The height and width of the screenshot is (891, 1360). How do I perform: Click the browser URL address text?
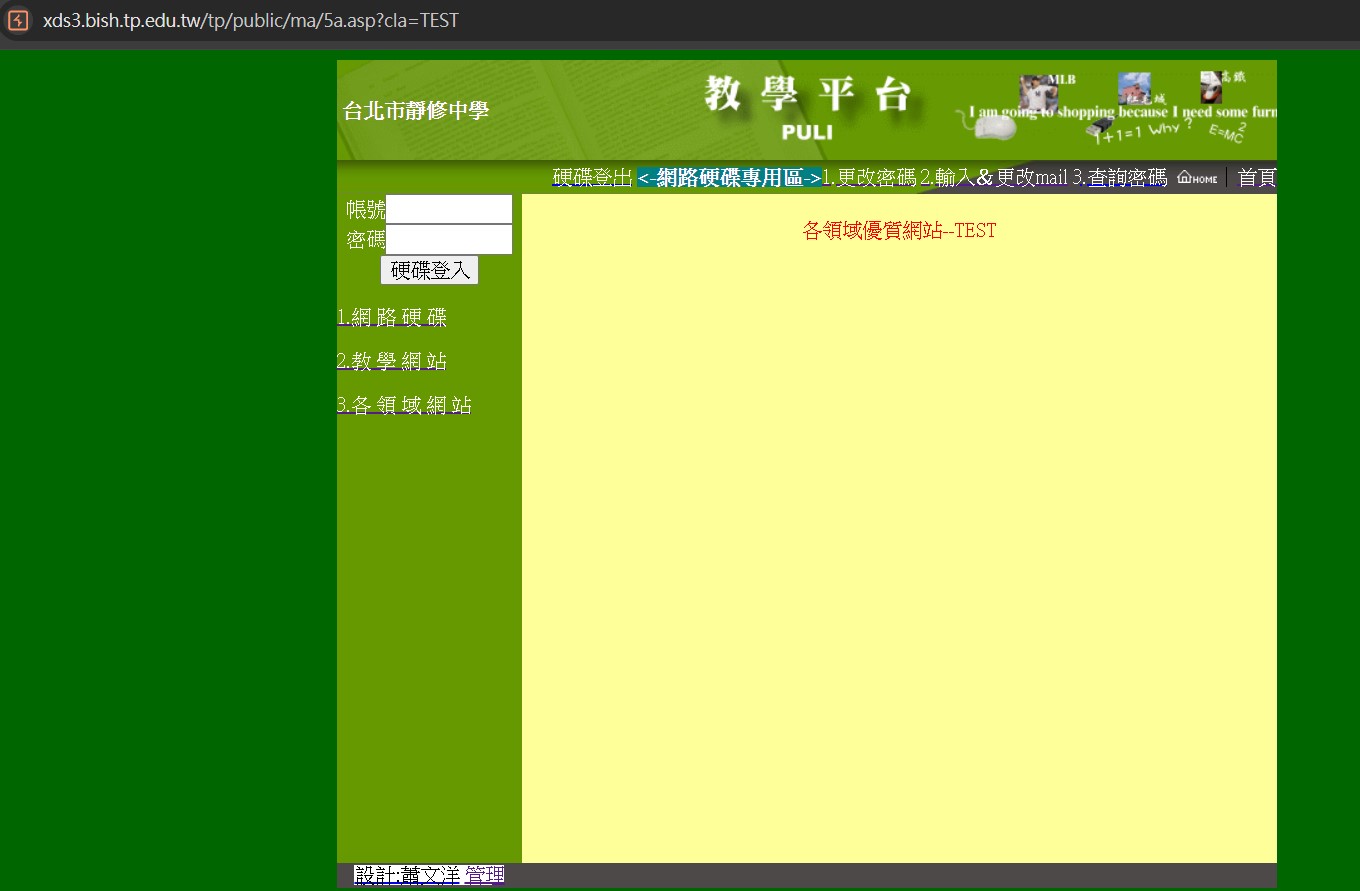point(250,20)
